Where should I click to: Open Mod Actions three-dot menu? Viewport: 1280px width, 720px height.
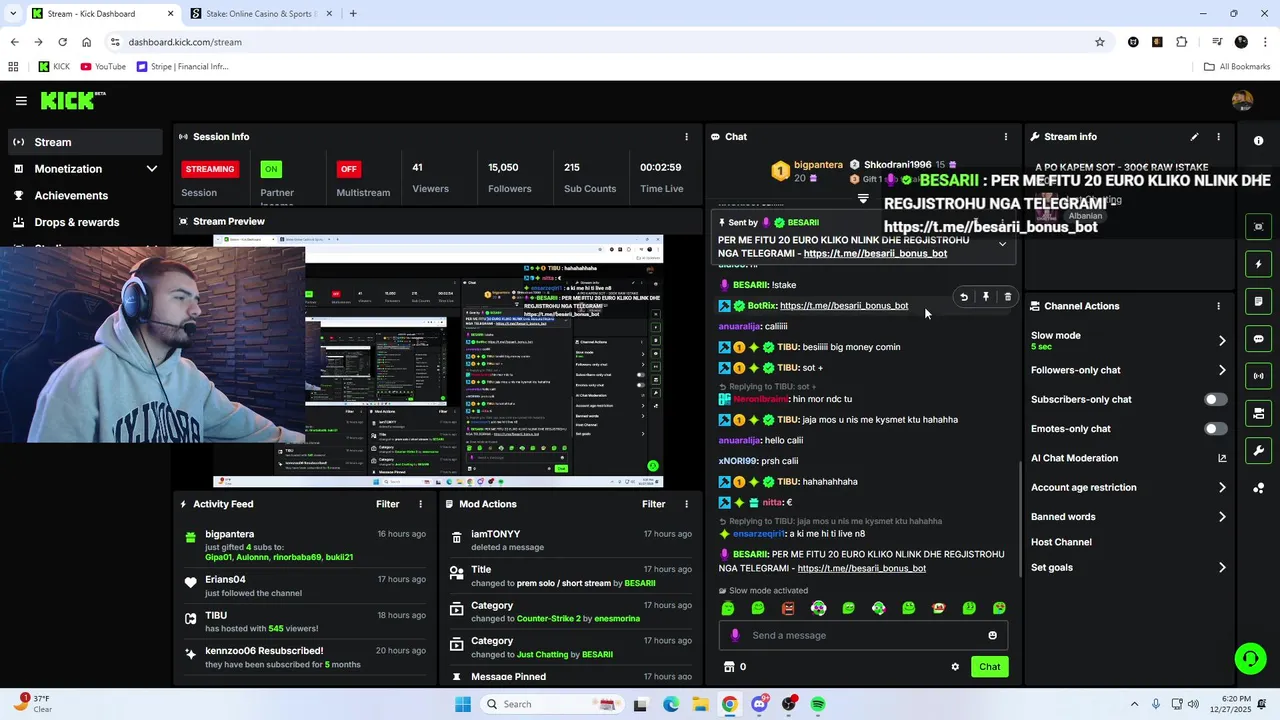pyautogui.click(x=686, y=504)
